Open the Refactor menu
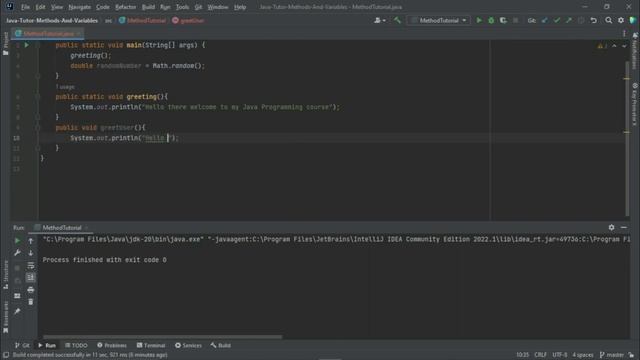Viewport: 640px width, 360px height. pyautogui.click(x=126, y=7)
